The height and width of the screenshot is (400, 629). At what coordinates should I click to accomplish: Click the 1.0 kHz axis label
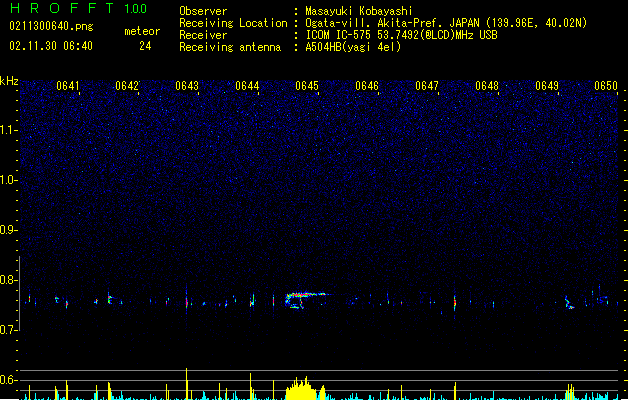[x=8, y=180]
